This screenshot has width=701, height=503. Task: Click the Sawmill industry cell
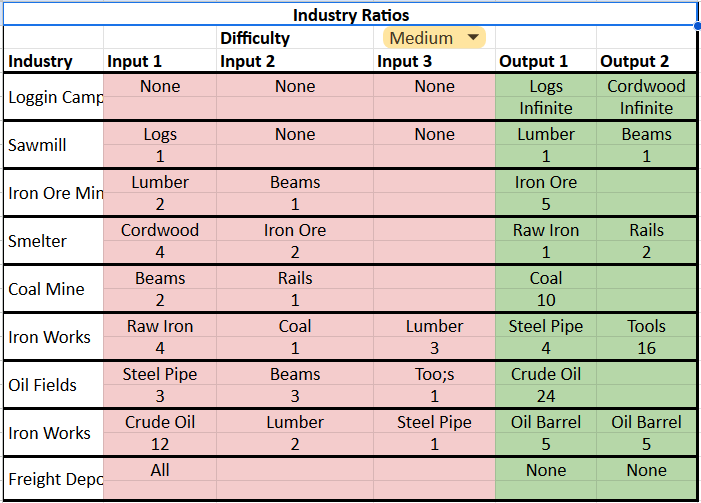pyautogui.click(x=38, y=145)
